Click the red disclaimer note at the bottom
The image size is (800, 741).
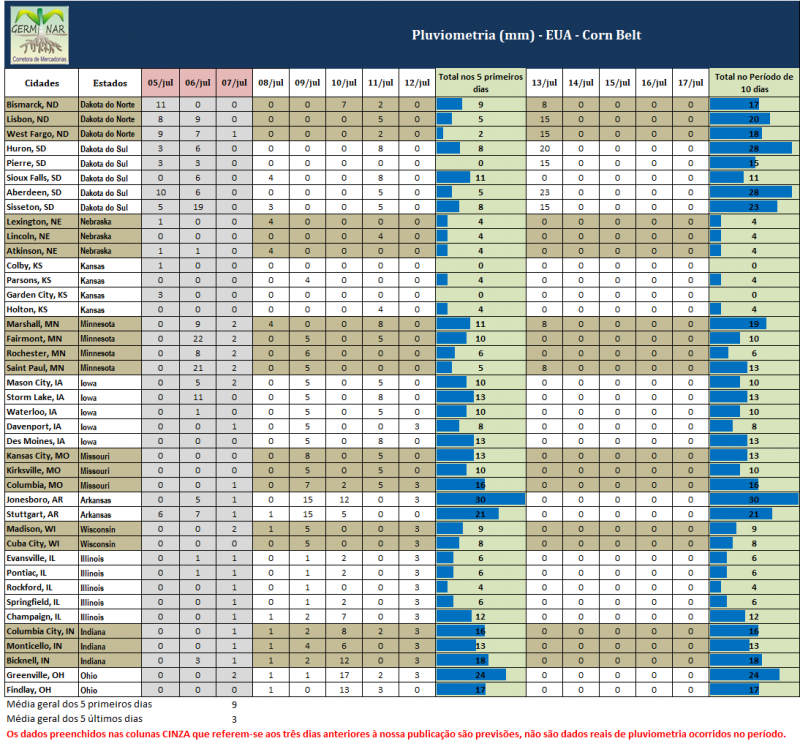point(395,733)
